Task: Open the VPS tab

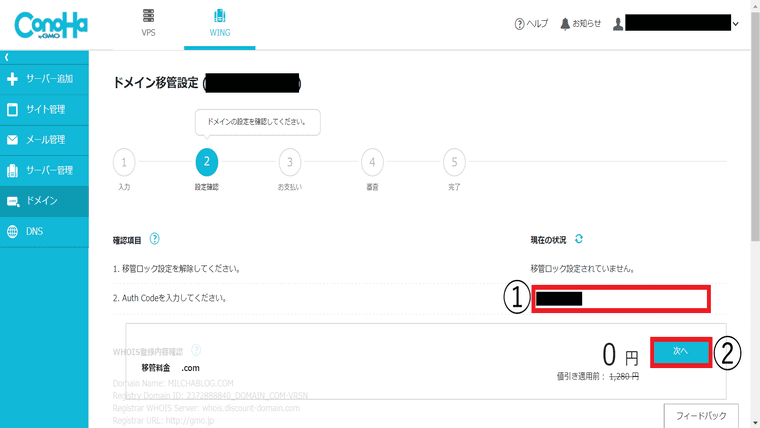Action: pos(148,23)
